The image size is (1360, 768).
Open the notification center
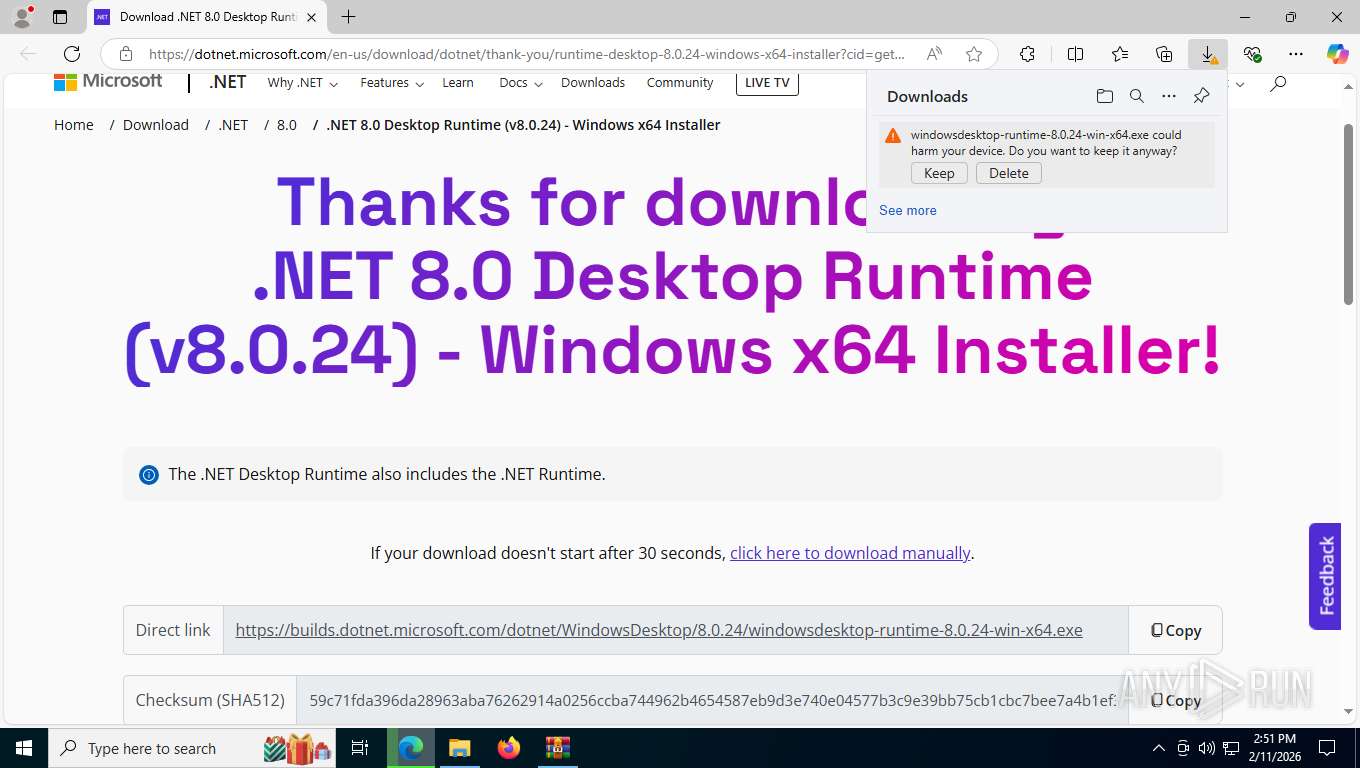coord(1327,748)
